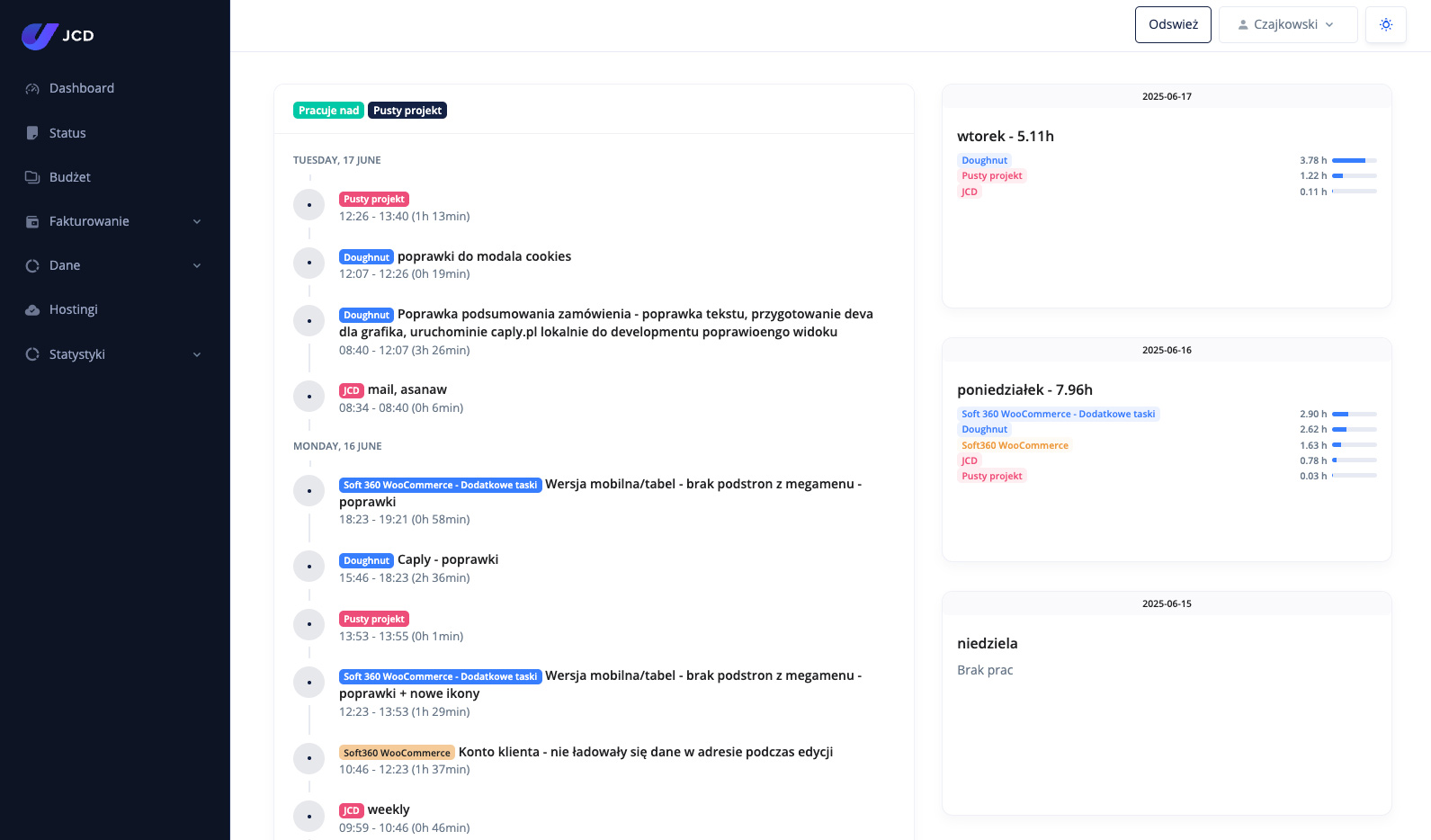Click timeline dot for 12:26 - 13:40 entry
The image size is (1431, 840).
click(309, 205)
